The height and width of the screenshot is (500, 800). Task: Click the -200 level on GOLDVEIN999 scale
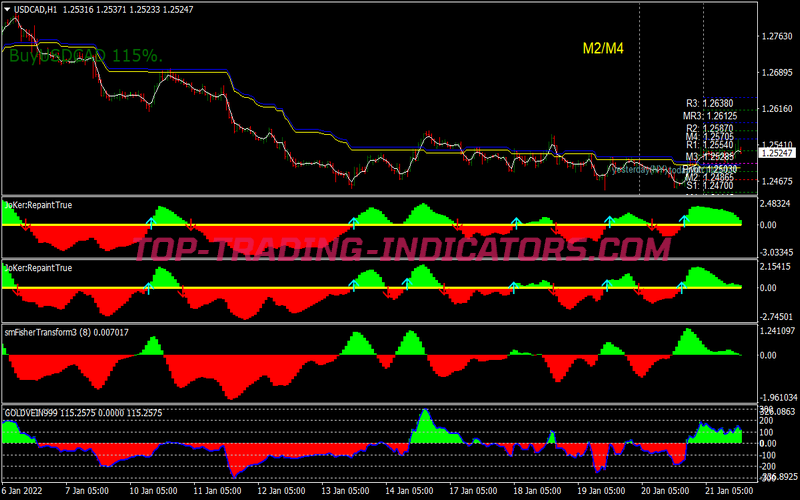(x=767, y=466)
